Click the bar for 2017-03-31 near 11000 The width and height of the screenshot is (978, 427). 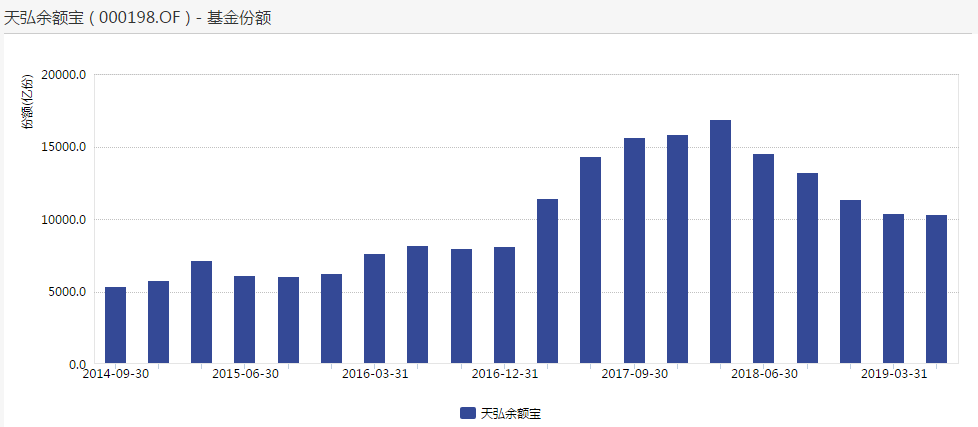point(548,281)
